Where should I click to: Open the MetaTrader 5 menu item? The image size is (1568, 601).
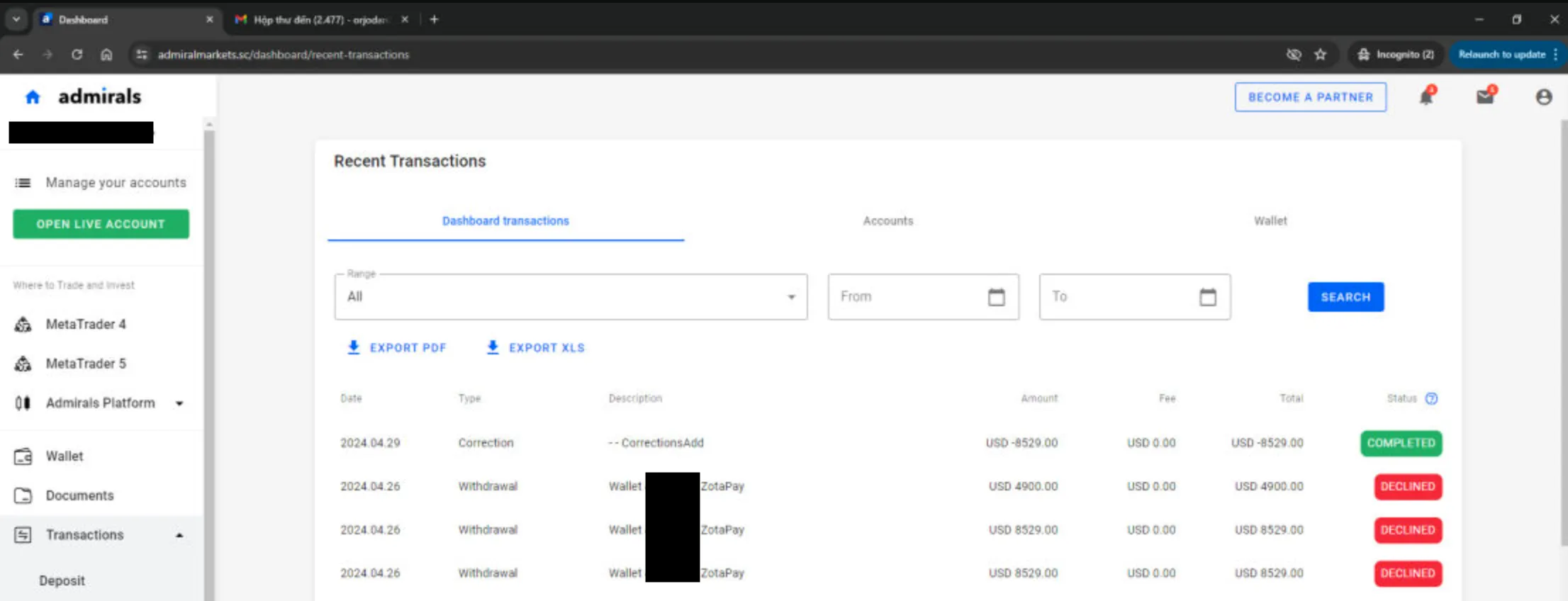[86, 364]
